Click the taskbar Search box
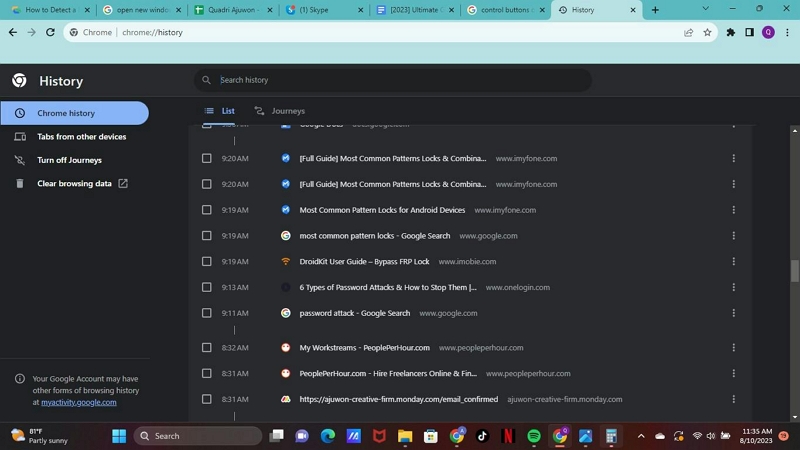The width and height of the screenshot is (800, 450). pyautogui.click(x=198, y=436)
